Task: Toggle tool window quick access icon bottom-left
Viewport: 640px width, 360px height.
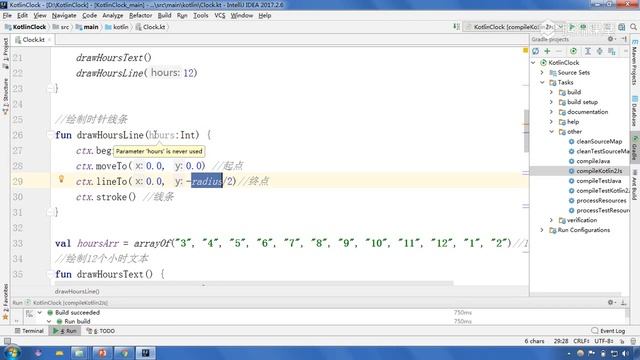Action: (x=7, y=341)
